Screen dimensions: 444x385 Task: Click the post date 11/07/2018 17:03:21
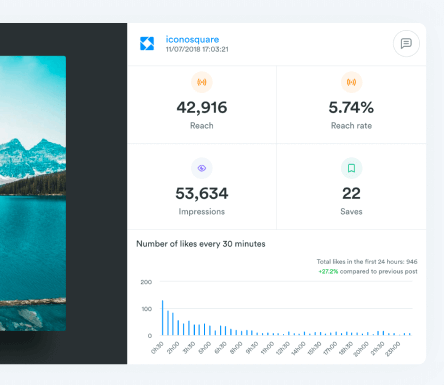tap(197, 49)
